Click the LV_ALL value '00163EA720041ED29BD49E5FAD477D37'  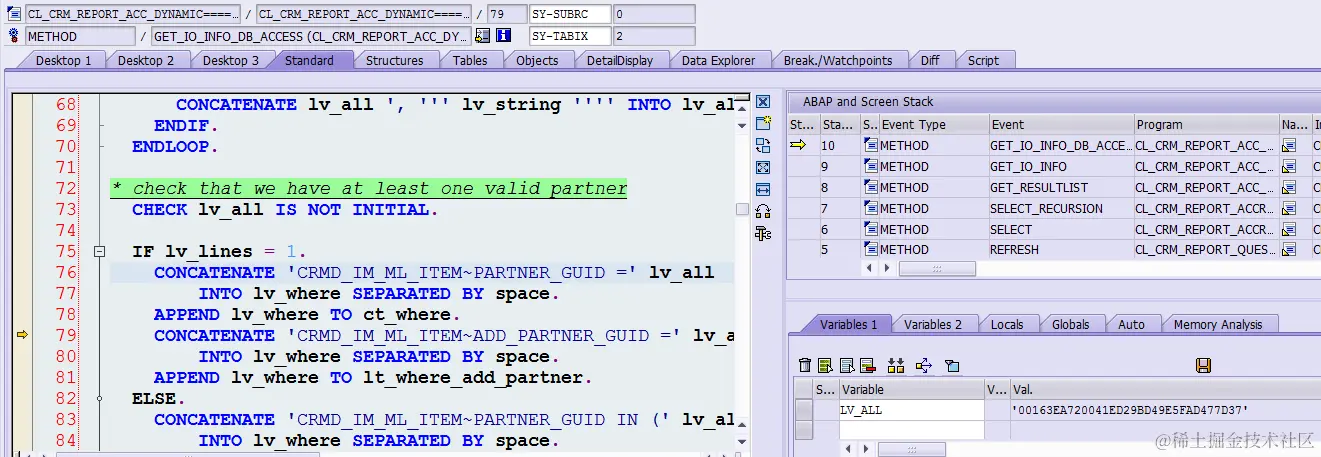[x=1131, y=410]
